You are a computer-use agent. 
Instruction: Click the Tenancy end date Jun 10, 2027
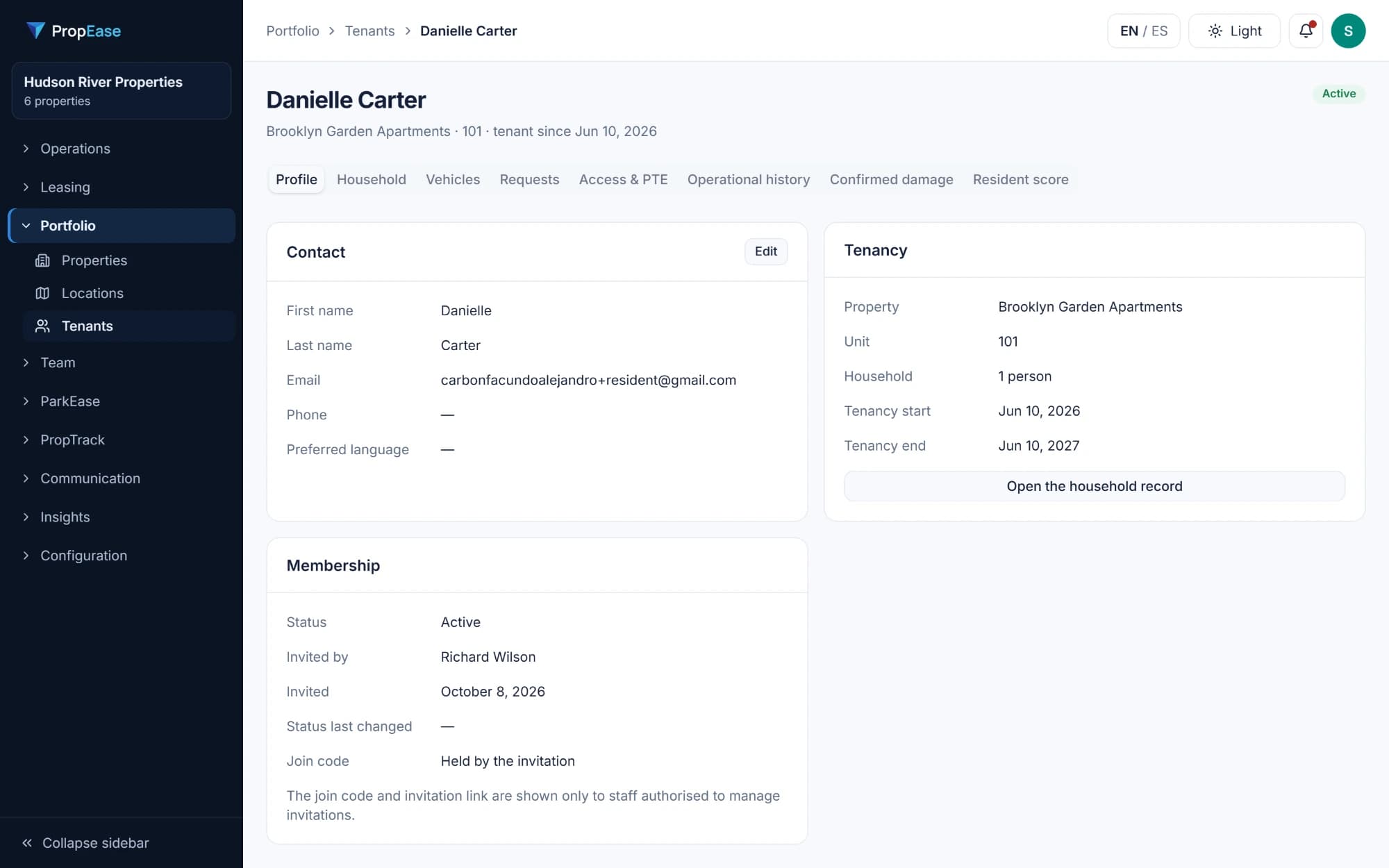click(x=1038, y=446)
